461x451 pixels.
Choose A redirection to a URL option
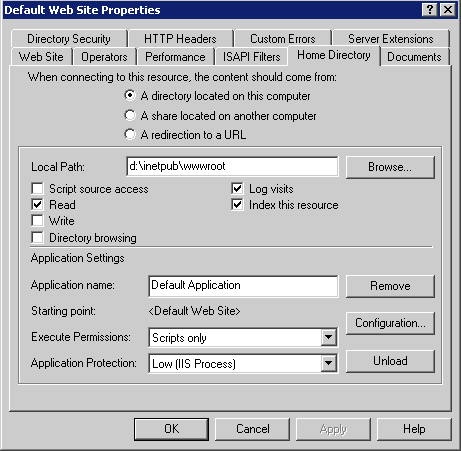coord(130,134)
